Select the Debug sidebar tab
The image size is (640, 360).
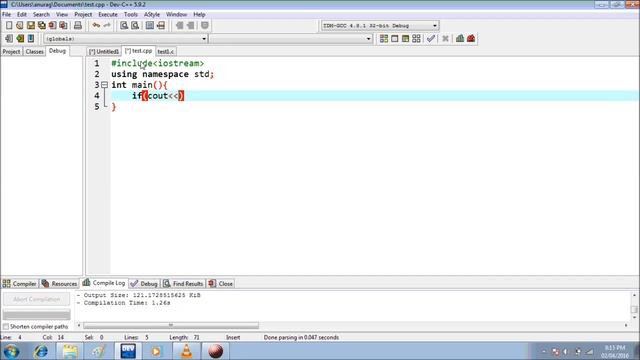(x=57, y=51)
